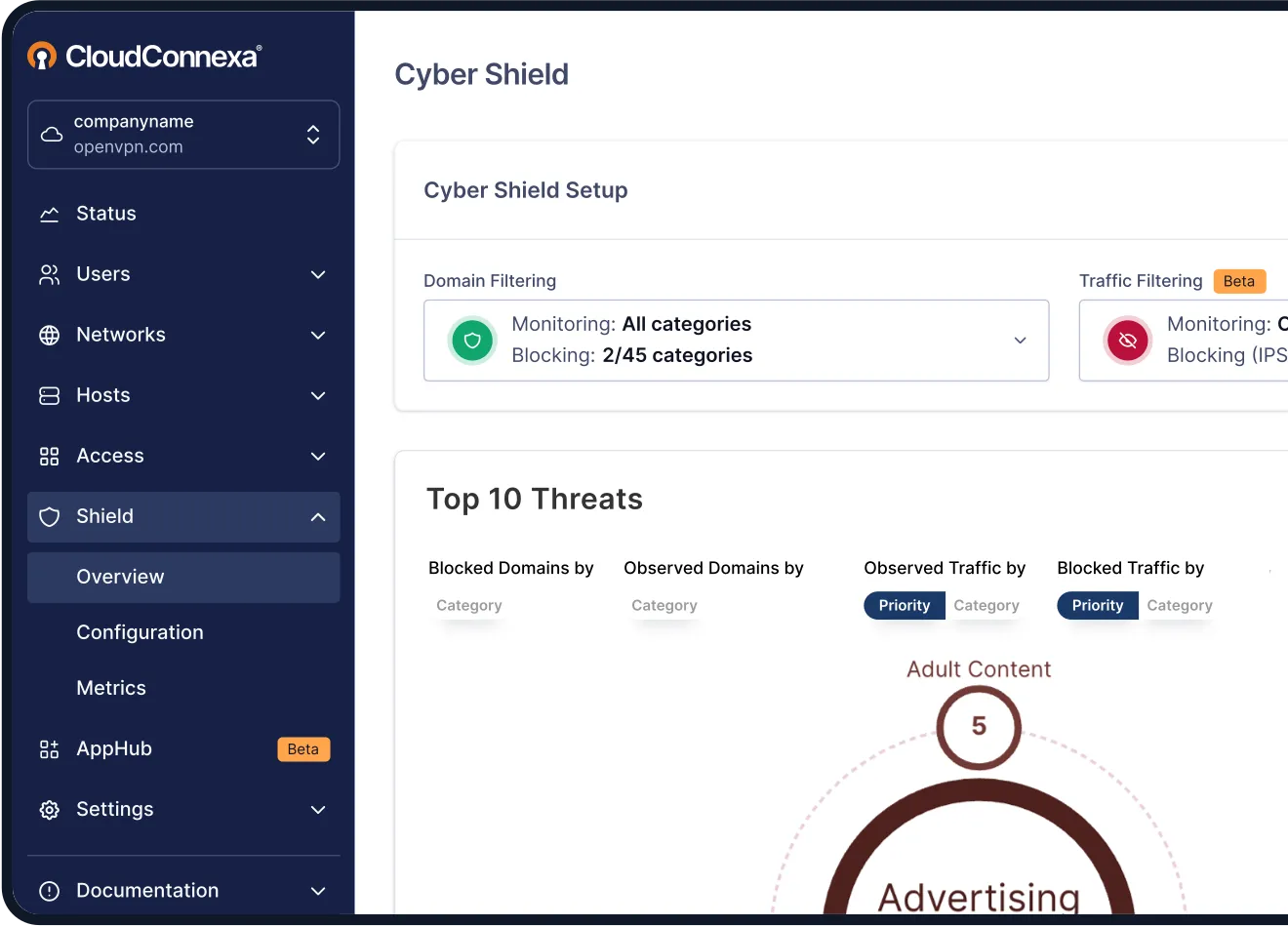Viewport: 1288px width, 927px height.
Task: Click the red Traffic Filtering eye-off icon
Action: 1128,341
